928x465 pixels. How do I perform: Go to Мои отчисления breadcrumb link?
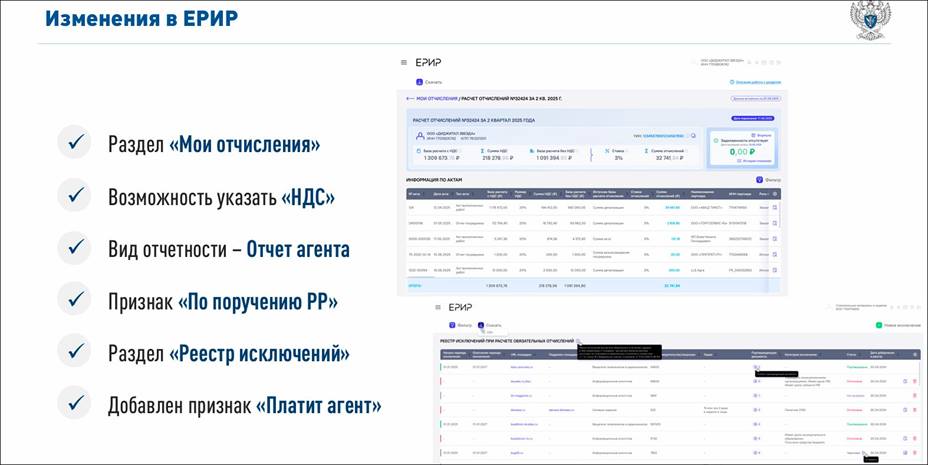coord(437,98)
